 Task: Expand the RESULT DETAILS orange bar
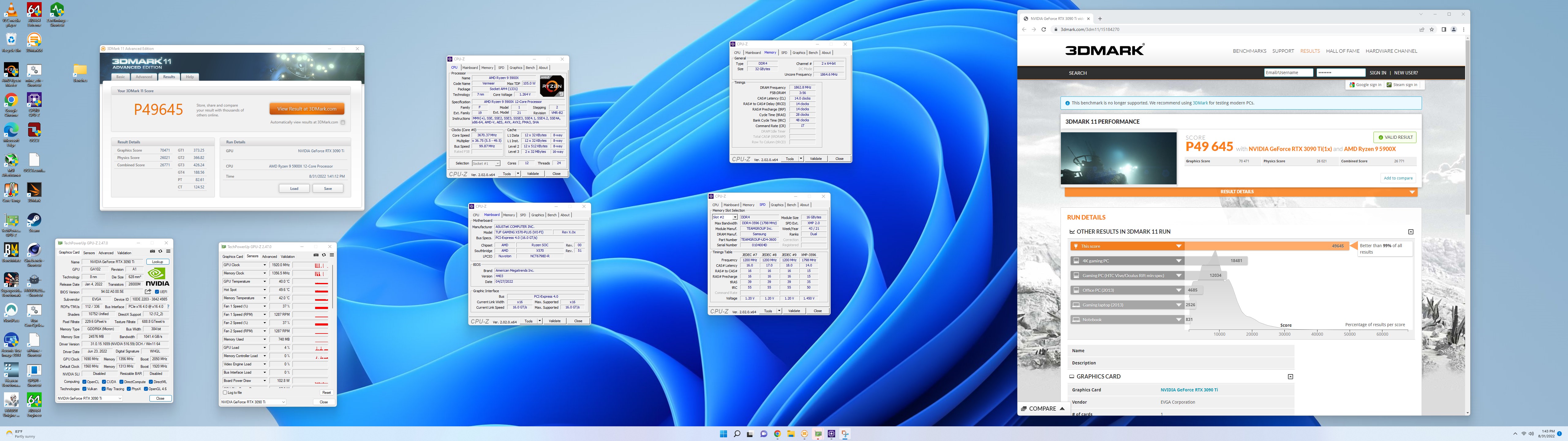1241,192
